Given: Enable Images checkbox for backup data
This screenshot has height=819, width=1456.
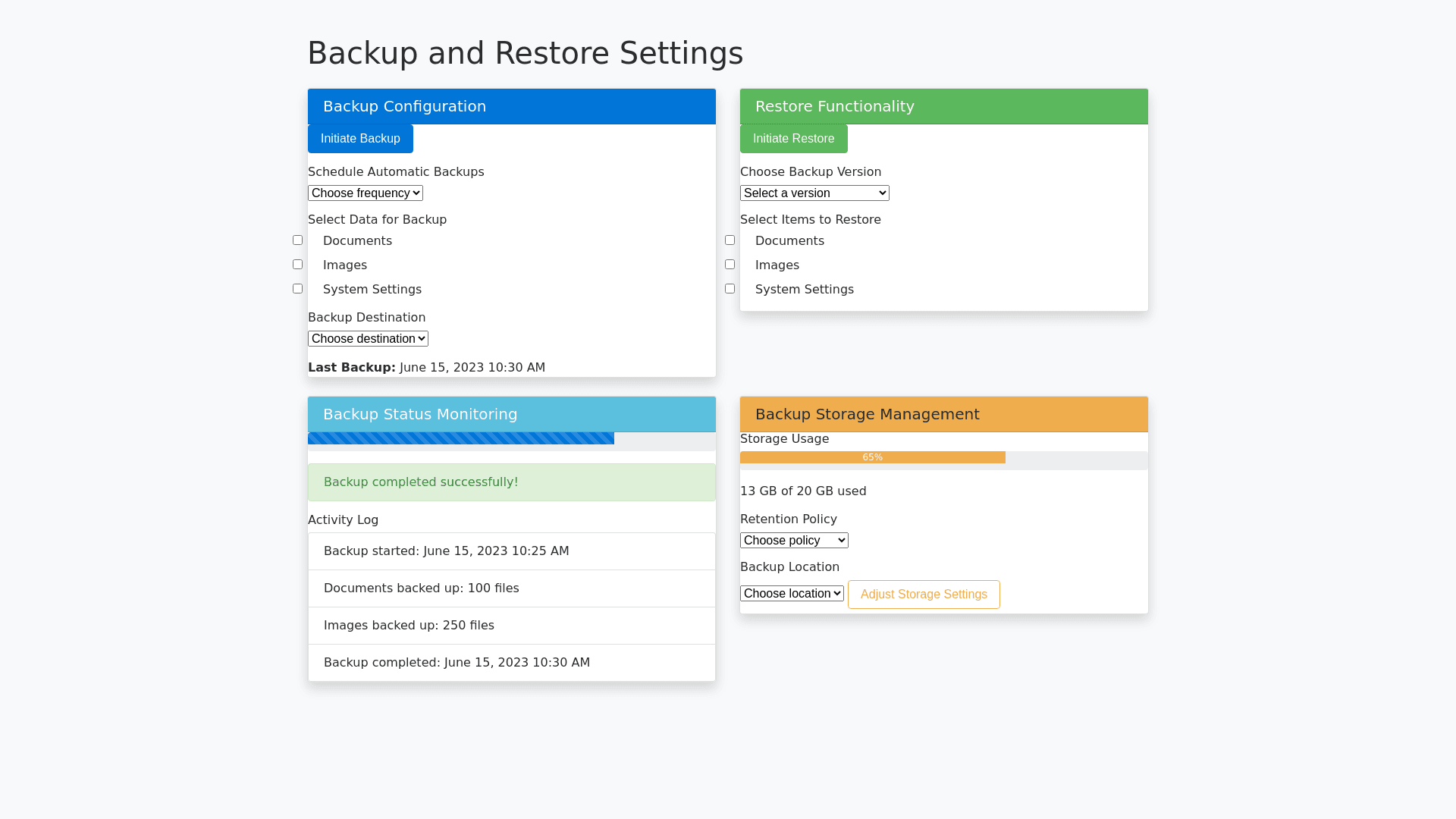Looking at the screenshot, I should click(297, 265).
